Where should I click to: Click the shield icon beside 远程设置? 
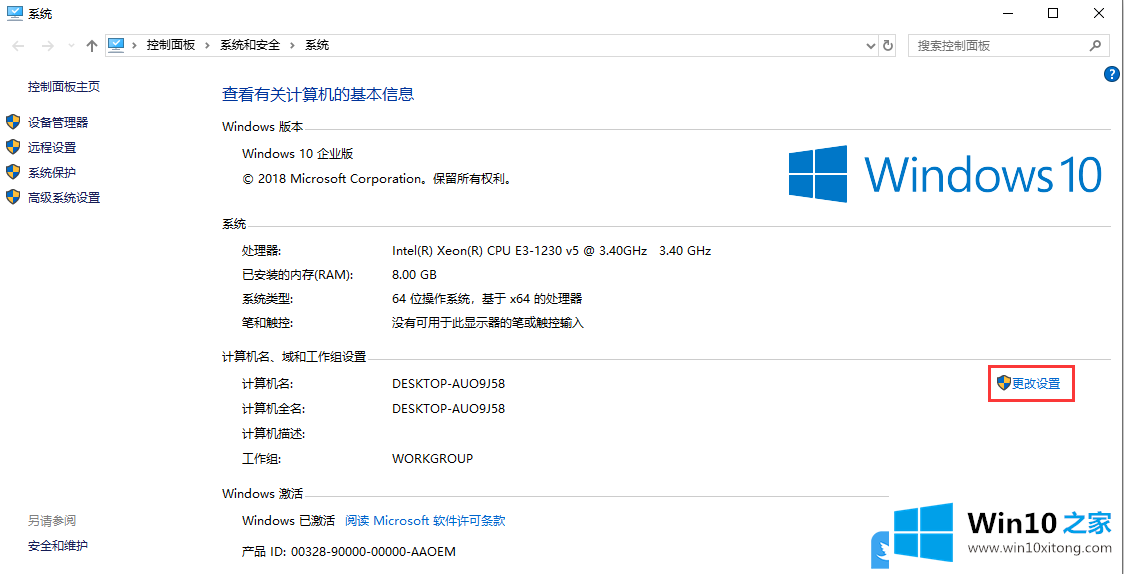click(x=12, y=147)
